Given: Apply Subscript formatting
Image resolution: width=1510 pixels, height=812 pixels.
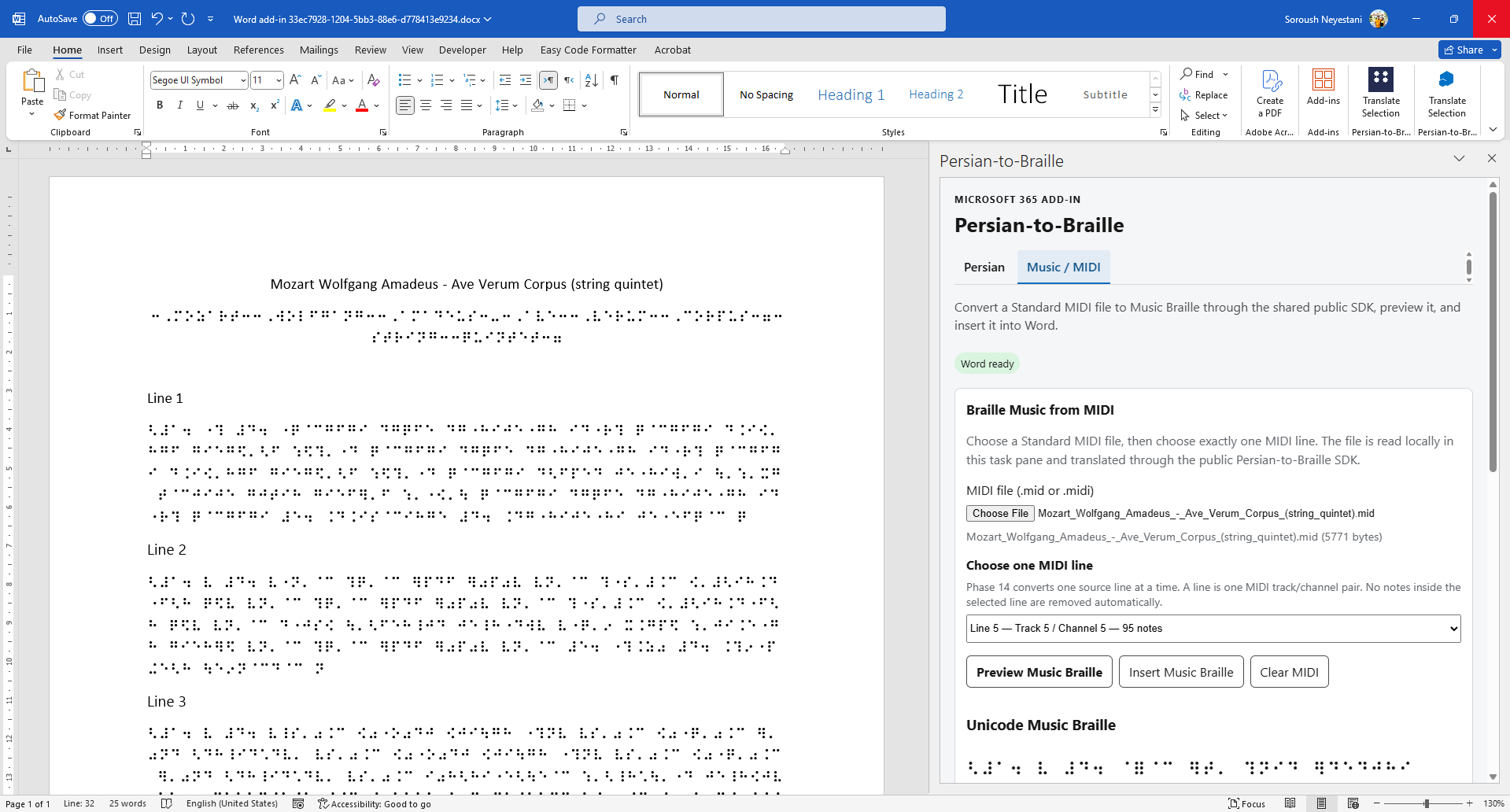Looking at the screenshot, I should (x=254, y=105).
